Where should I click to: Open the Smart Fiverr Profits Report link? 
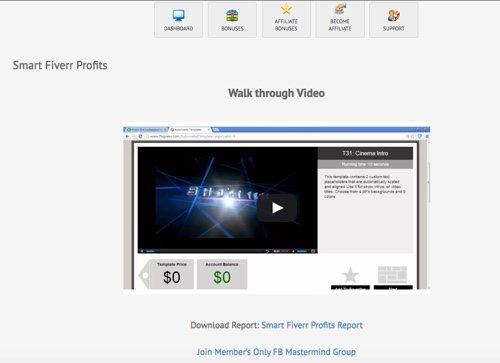[312, 325]
